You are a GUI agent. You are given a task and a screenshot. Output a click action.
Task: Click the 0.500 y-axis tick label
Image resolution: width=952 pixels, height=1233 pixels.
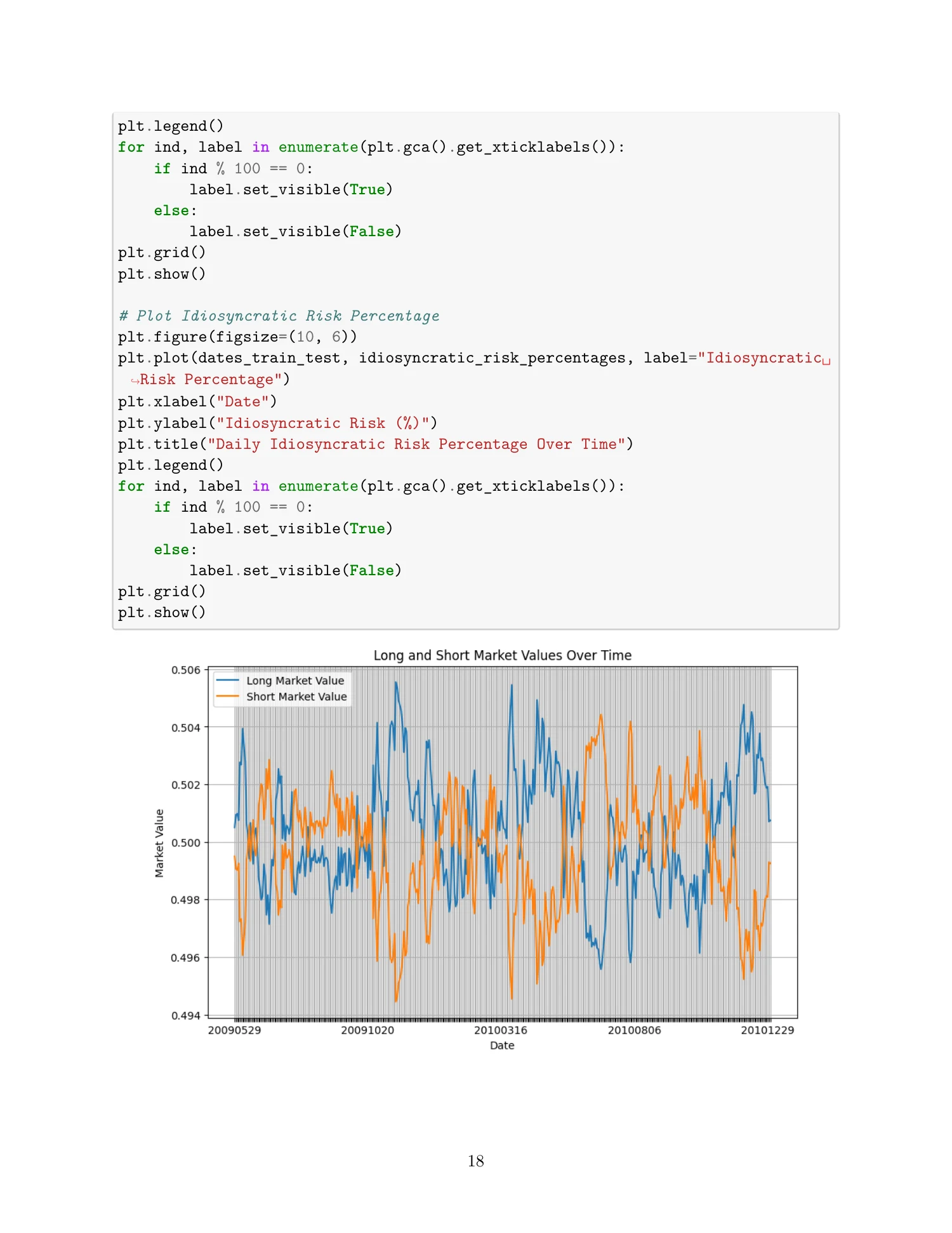coord(185,843)
